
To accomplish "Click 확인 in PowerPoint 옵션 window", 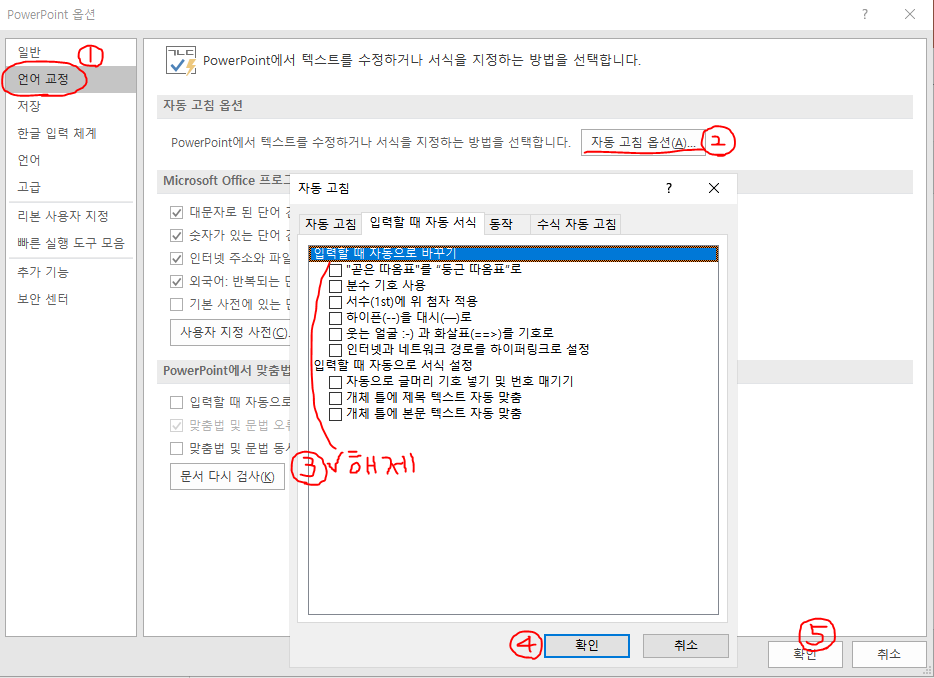I will tap(805, 654).
